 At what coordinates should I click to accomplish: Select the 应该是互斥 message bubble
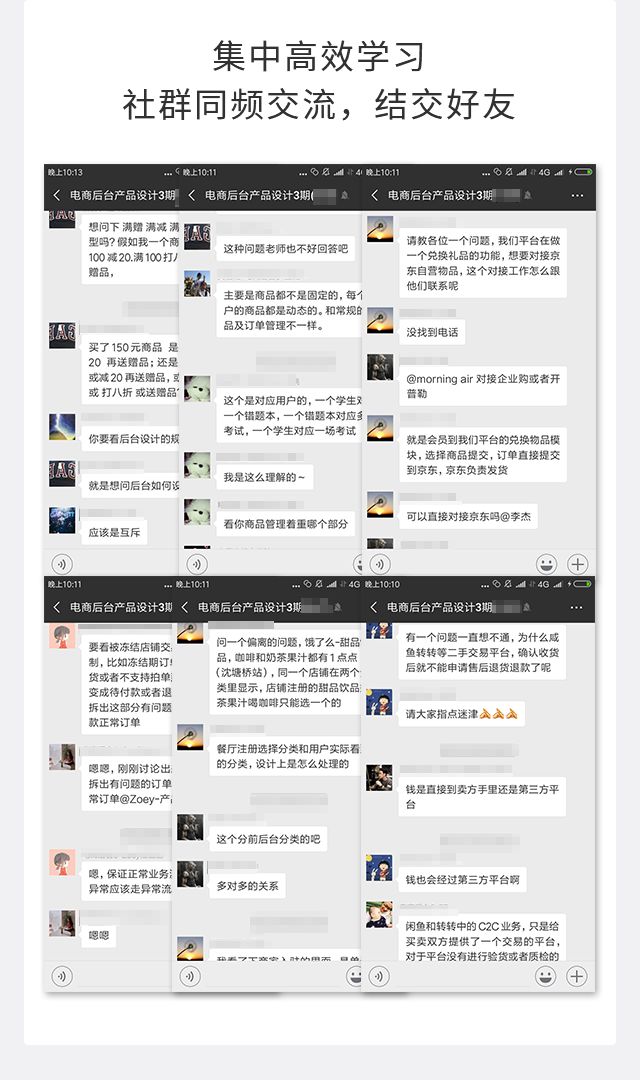coord(114,532)
